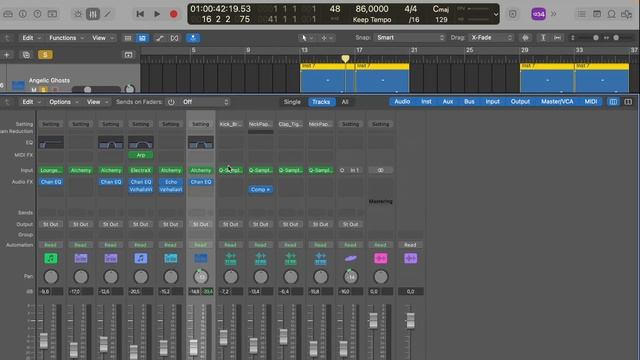Toggle the automation view icon
This screenshot has width=640, height=360.
click(x=160, y=38)
